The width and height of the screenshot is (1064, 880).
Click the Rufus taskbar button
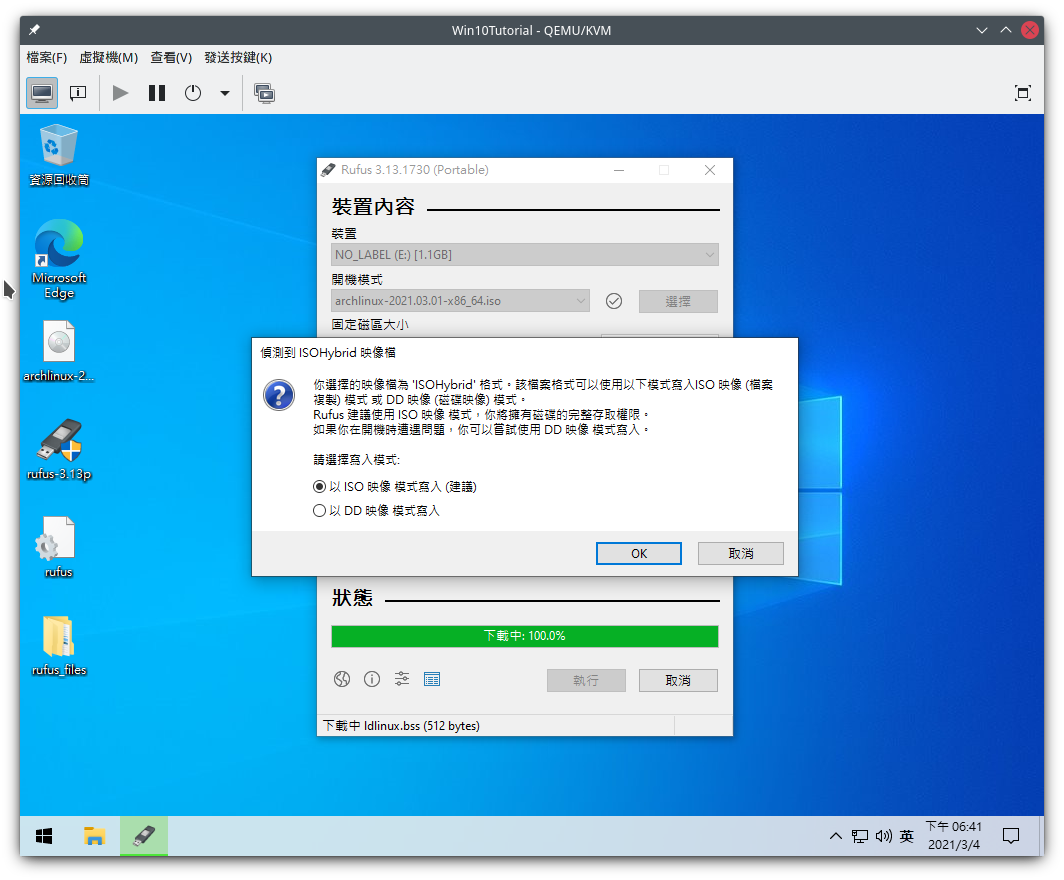click(x=144, y=837)
